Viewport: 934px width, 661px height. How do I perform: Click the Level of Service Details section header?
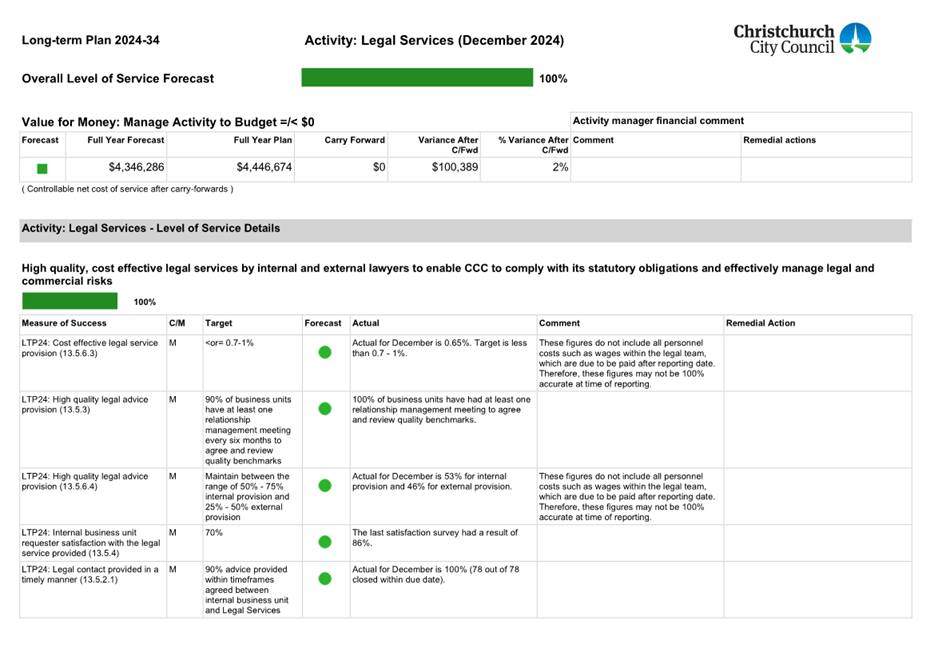pyautogui.click(x=150, y=228)
